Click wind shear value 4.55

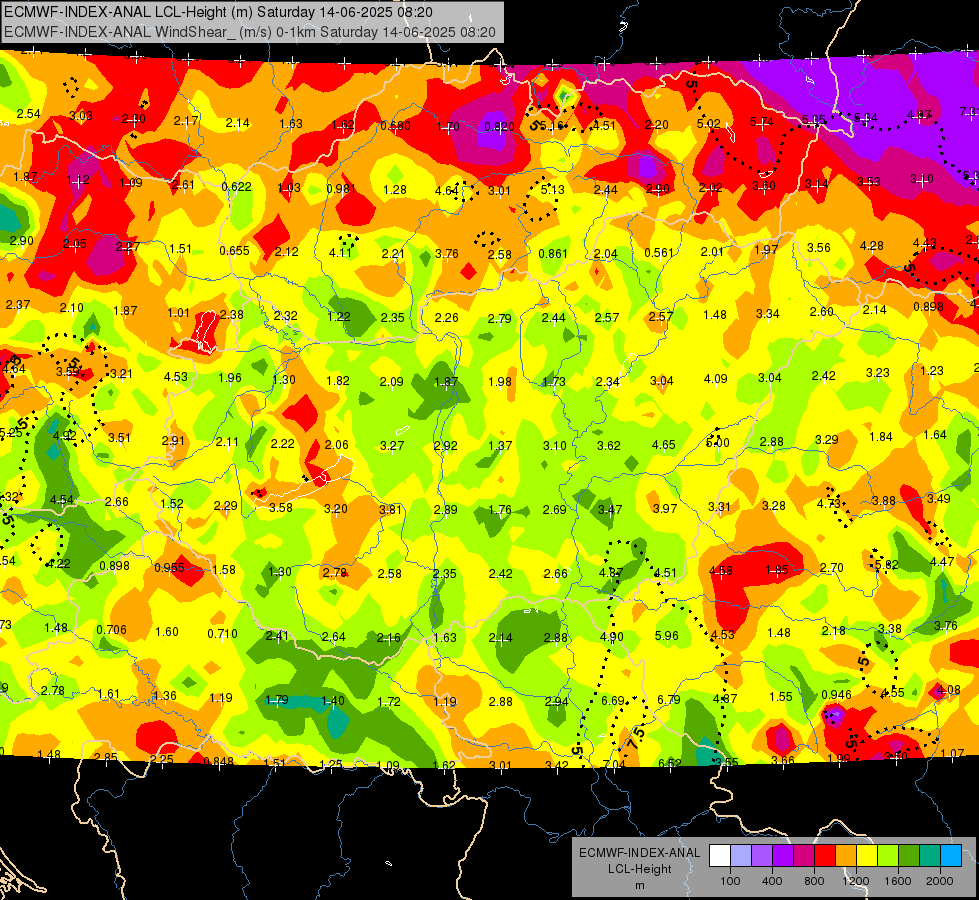pyautogui.click(x=893, y=692)
